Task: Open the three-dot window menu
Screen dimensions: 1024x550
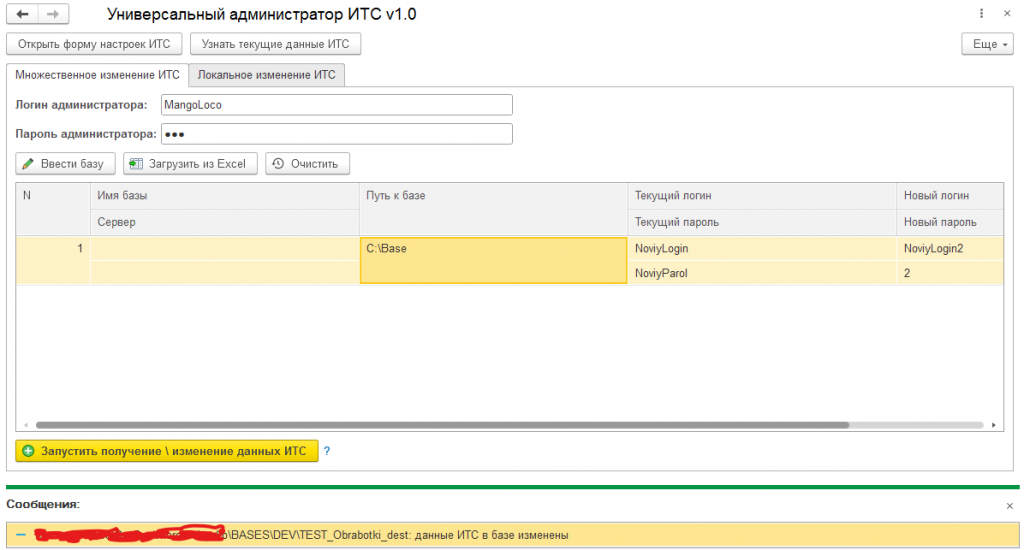Action: coord(982,13)
